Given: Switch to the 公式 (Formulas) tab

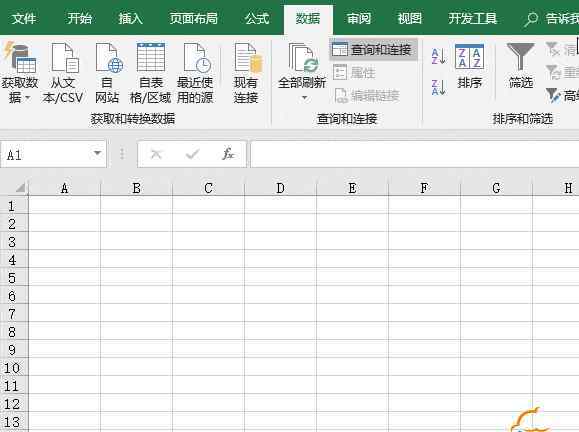Looking at the screenshot, I should coord(257,18).
